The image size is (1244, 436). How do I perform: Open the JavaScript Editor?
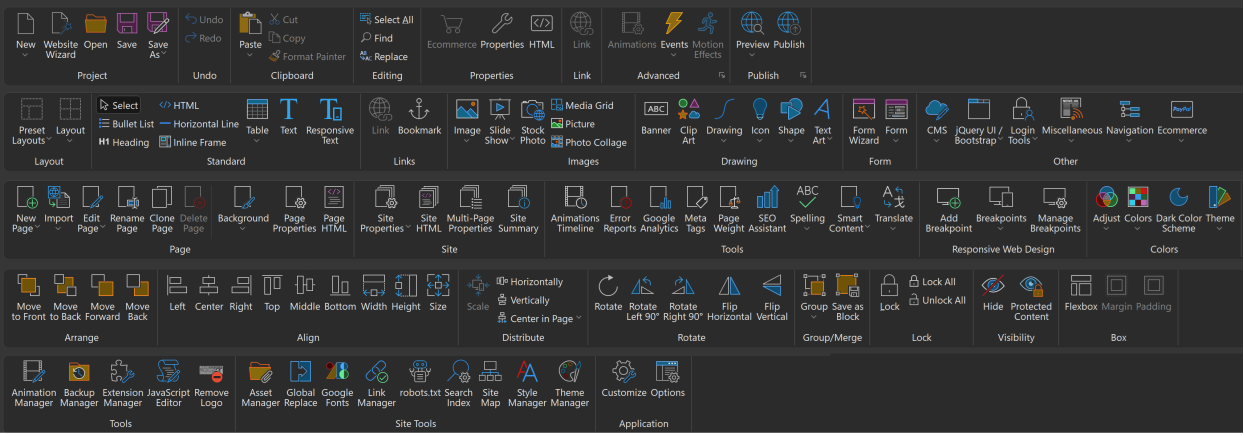click(x=169, y=383)
